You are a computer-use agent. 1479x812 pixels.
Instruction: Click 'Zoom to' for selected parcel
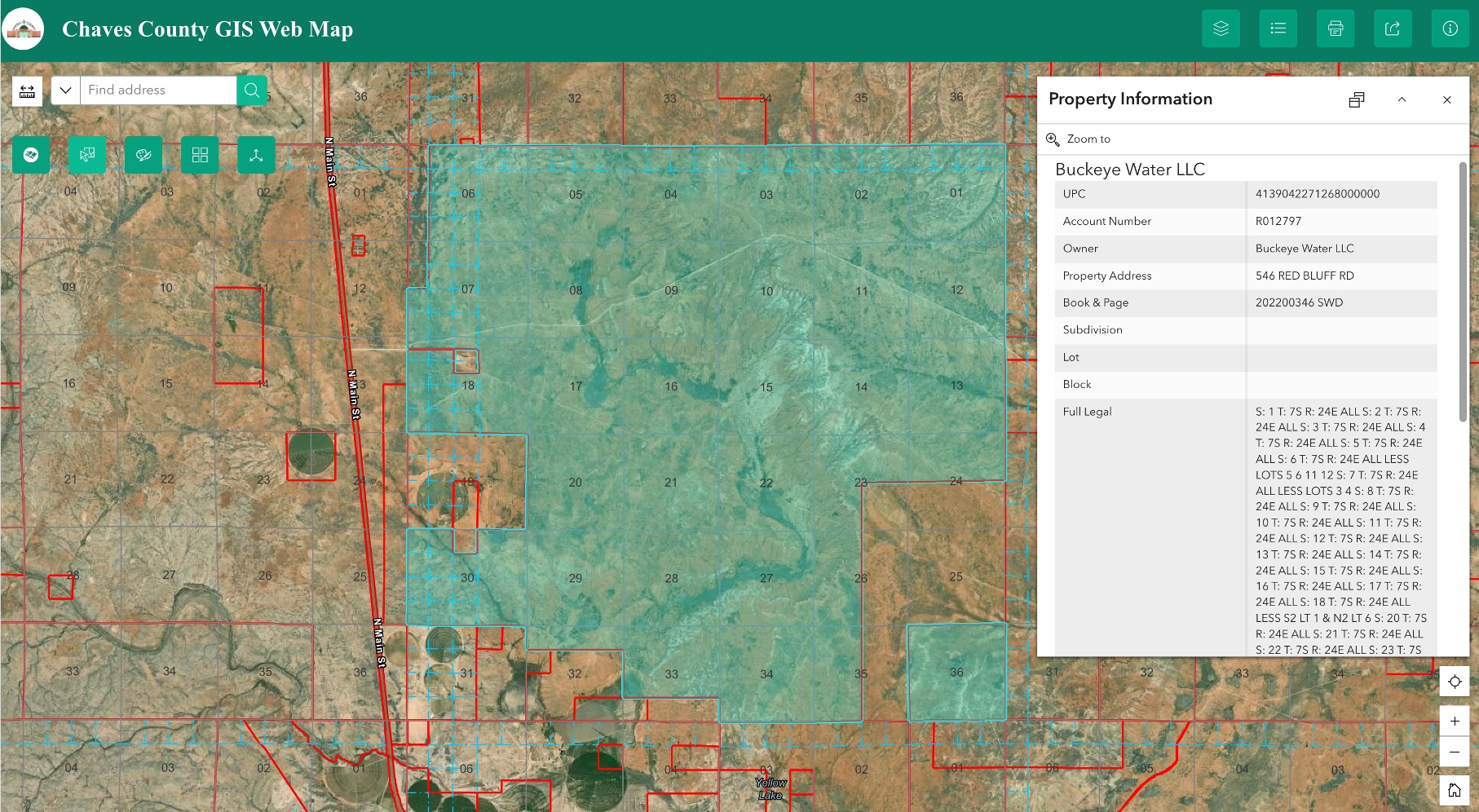click(1079, 139)
